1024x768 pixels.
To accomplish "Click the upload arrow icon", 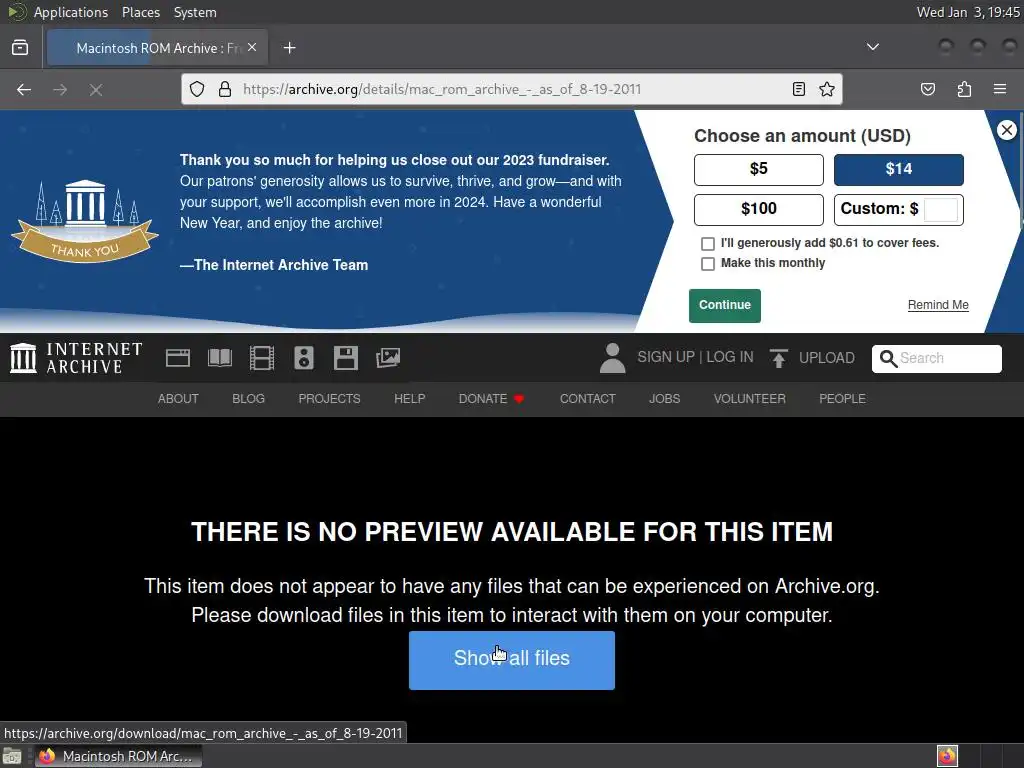I will click(778, 358).
